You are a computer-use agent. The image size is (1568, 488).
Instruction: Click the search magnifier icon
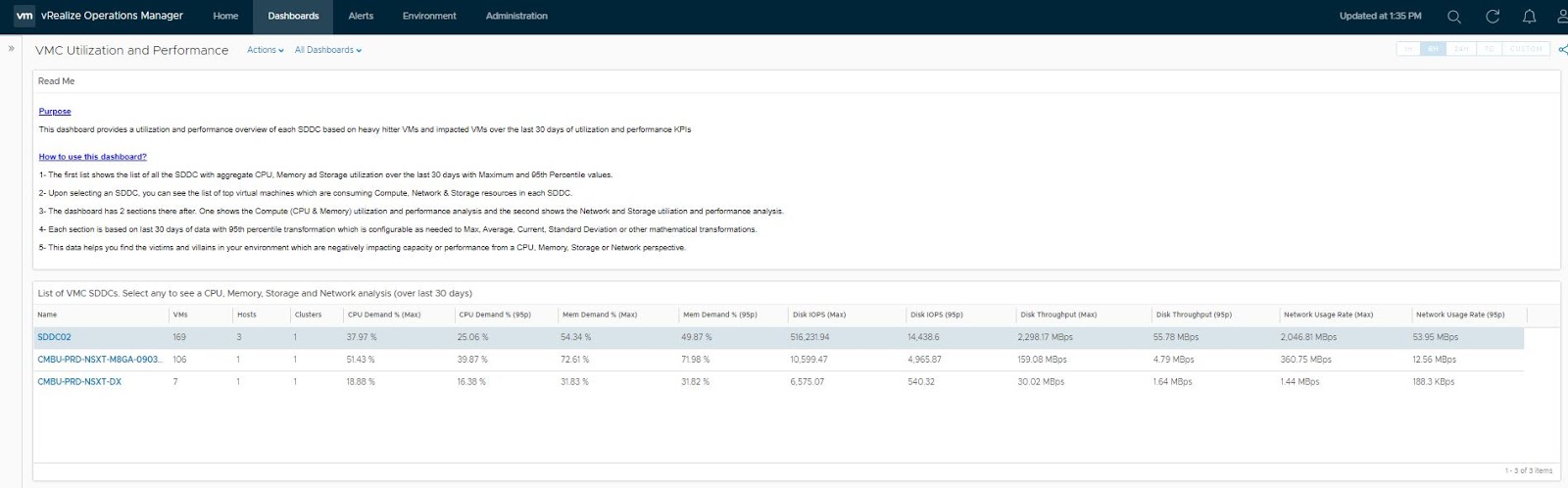point(1454,17)
